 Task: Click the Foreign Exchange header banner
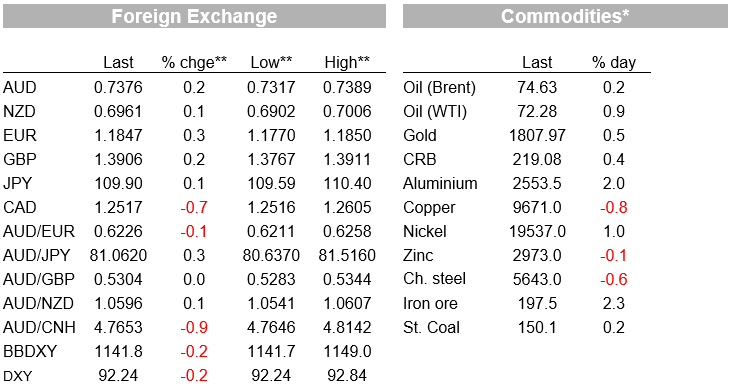click(x=194, y=16)
